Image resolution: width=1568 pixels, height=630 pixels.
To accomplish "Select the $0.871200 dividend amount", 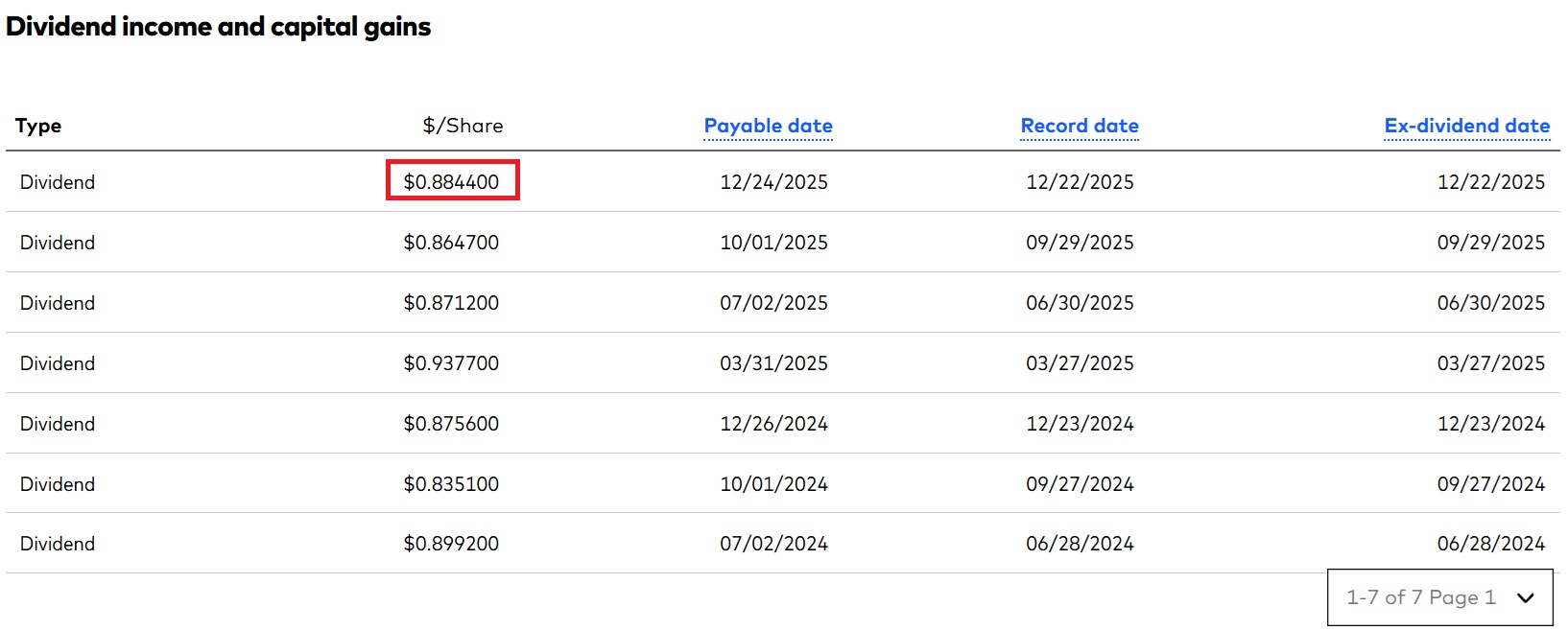I will tap(451, 303).
